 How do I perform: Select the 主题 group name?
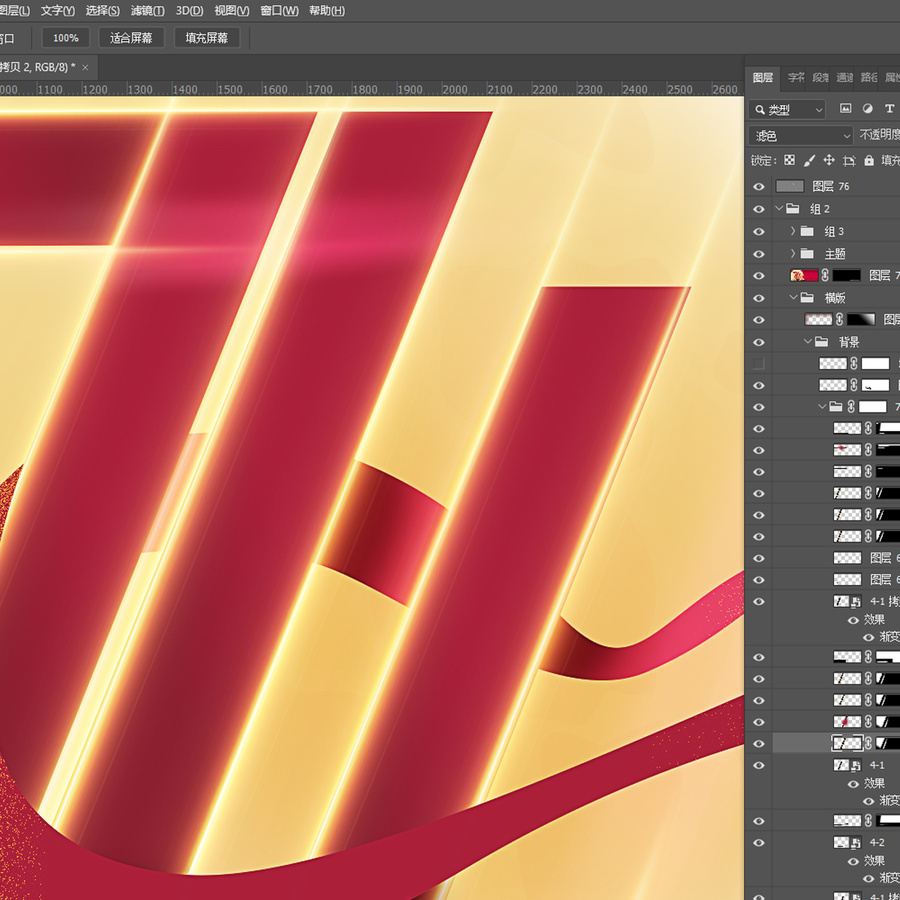click(x=835, y=254)
